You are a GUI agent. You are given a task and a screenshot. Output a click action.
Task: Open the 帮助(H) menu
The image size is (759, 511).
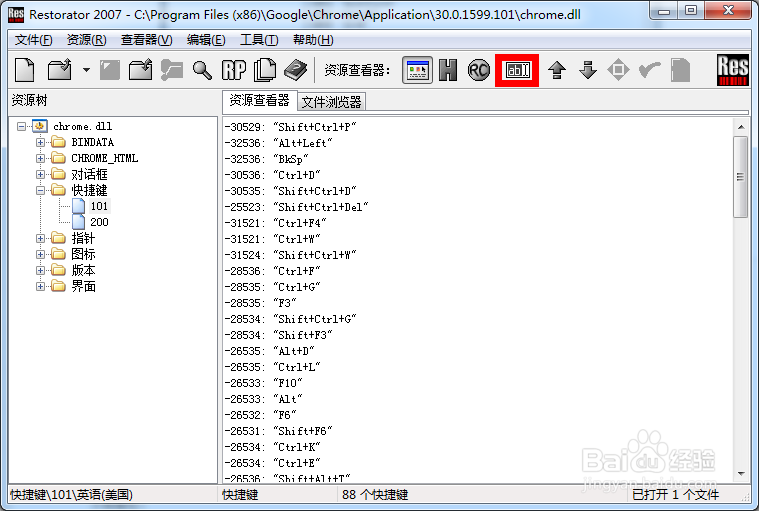coord(313,40)
